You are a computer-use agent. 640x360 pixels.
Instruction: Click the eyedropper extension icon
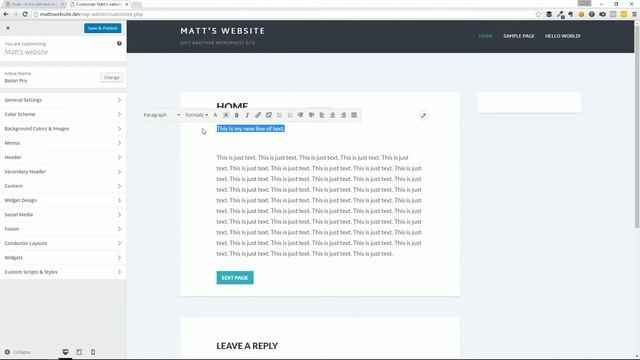[560, 14]
